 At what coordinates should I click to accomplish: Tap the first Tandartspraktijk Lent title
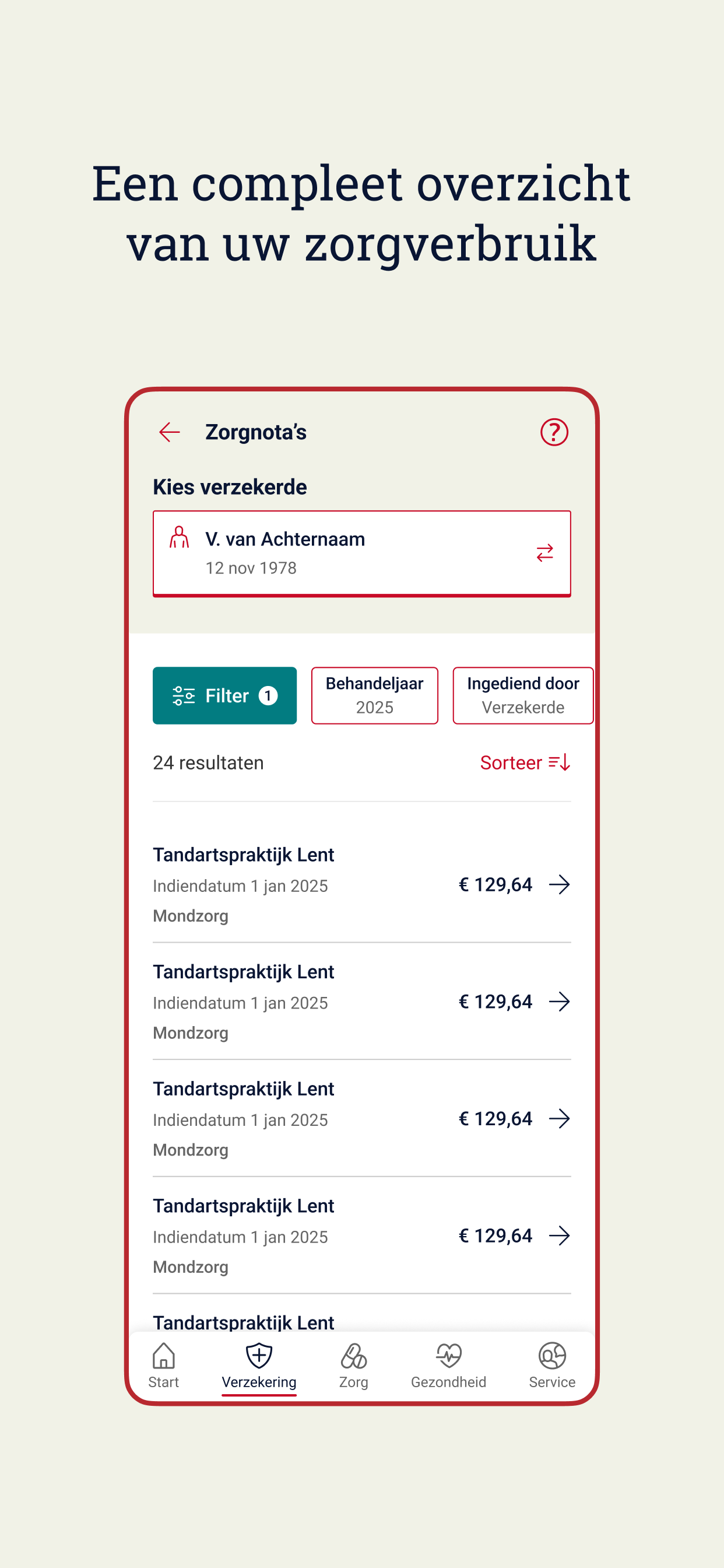(243, 855)
